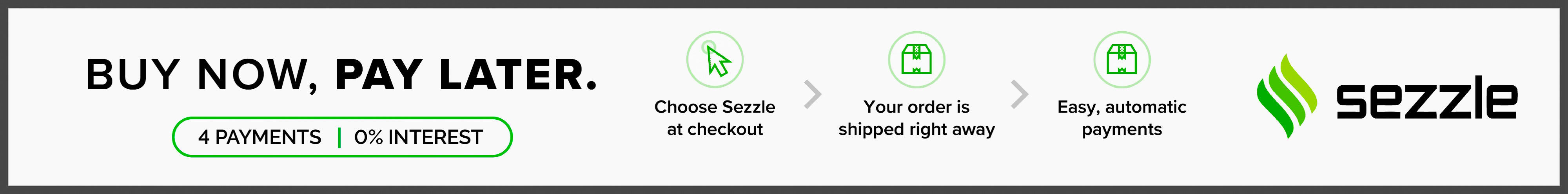Select the 0% INTEREST label in the badge
Image resolution: width=1568 pixels, height=194 pixels.
pos(418,137)
